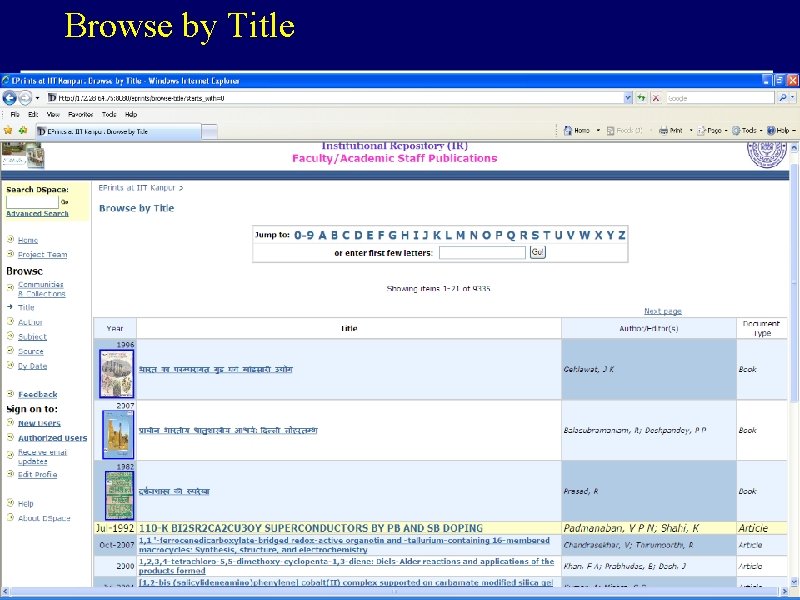Click the Add to Favorites icon
This screenshot has width=800, height=600.
pos(23,131)
